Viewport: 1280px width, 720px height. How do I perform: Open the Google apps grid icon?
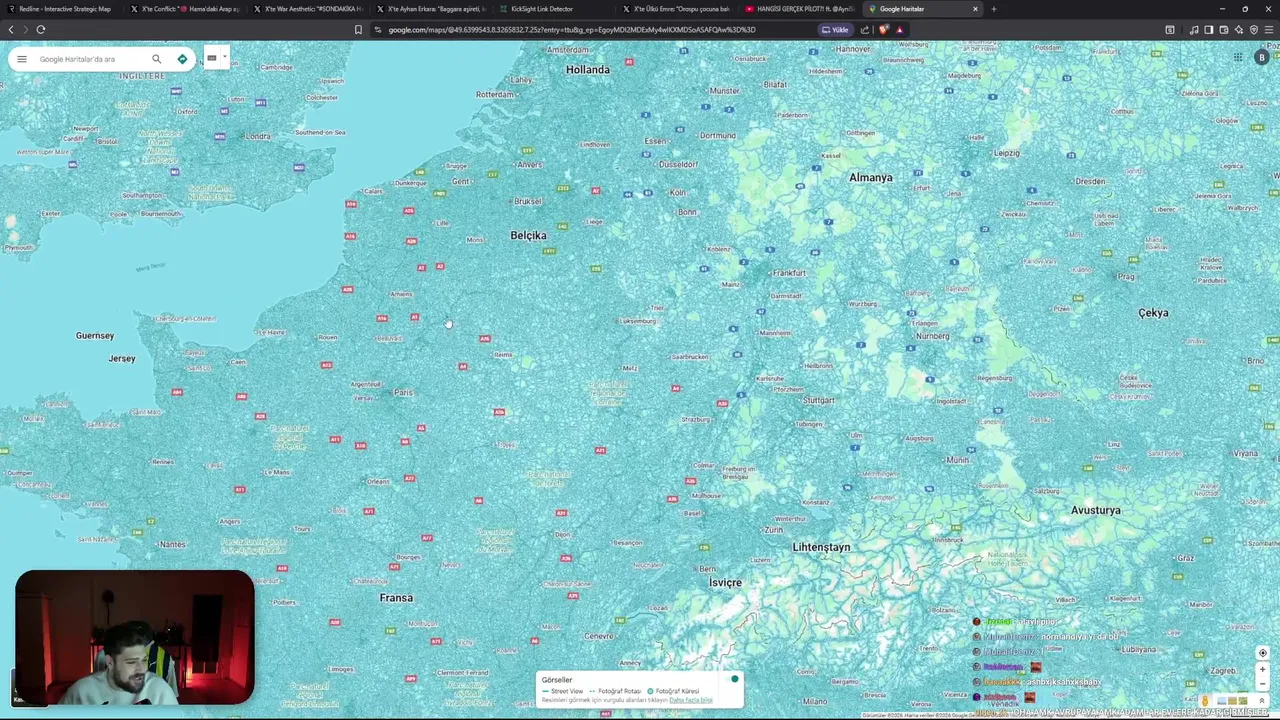point(1238,57)
